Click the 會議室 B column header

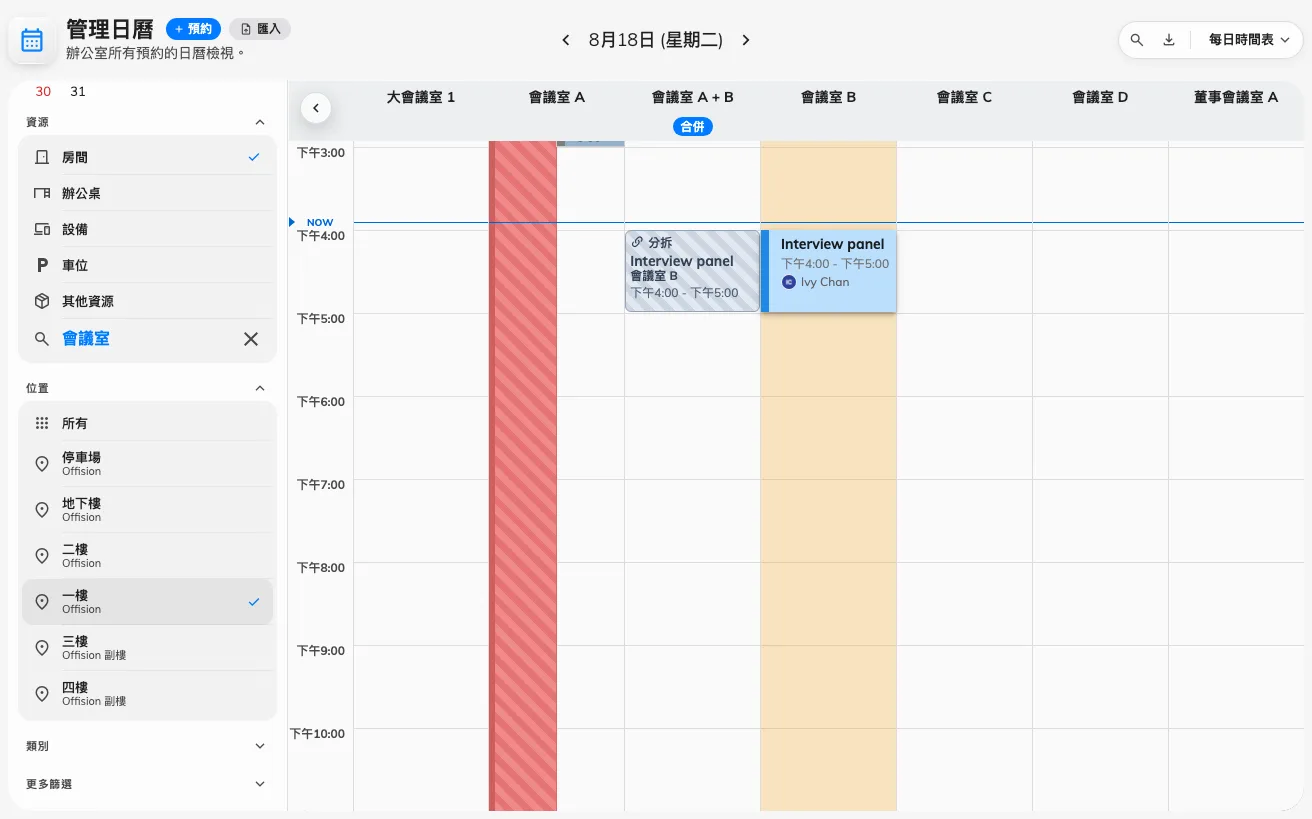(829, 97)
